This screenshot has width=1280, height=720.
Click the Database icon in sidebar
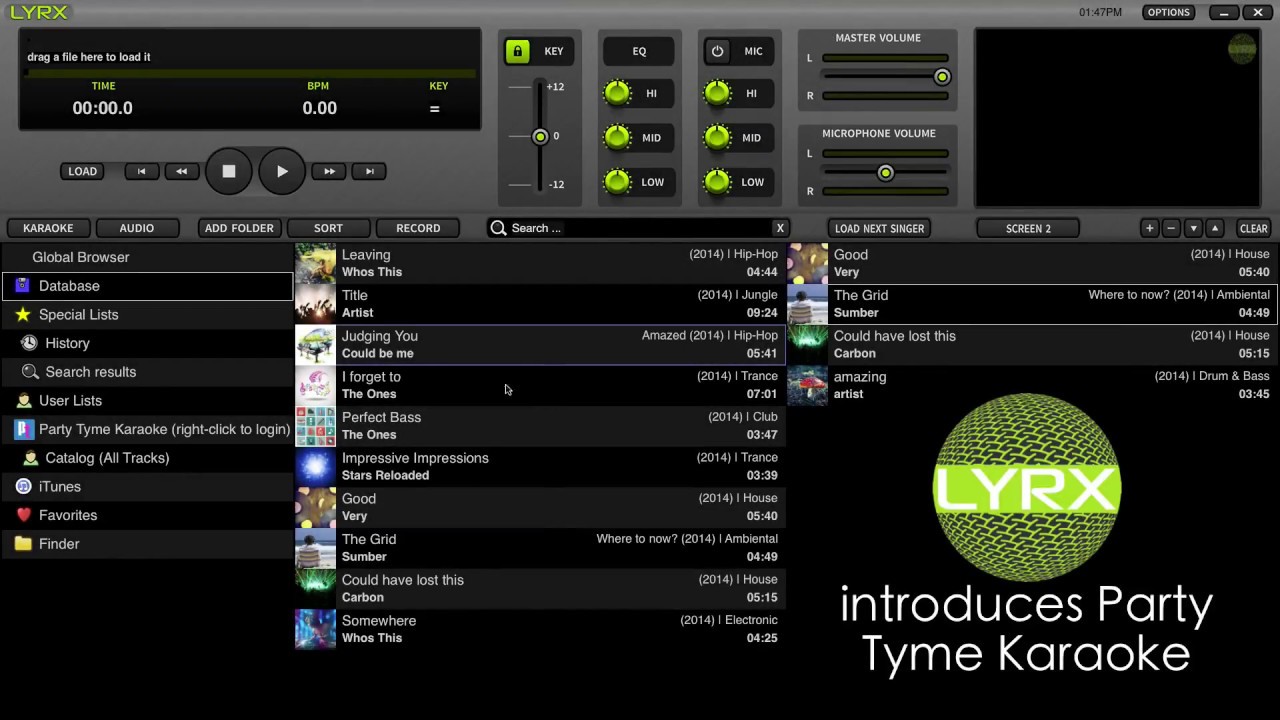(x=22, y=286)
